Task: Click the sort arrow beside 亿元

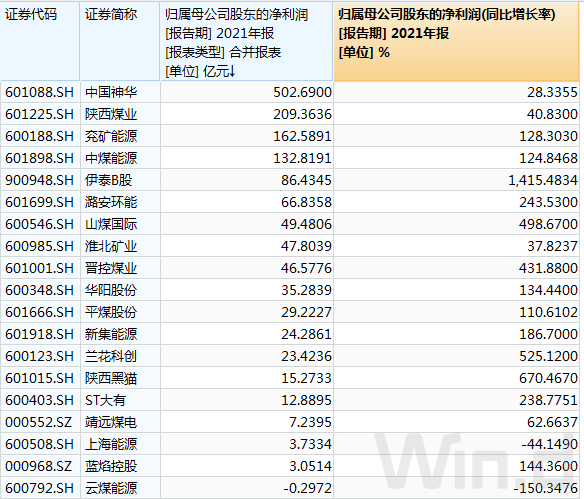Action: click(x=232, y=71)
